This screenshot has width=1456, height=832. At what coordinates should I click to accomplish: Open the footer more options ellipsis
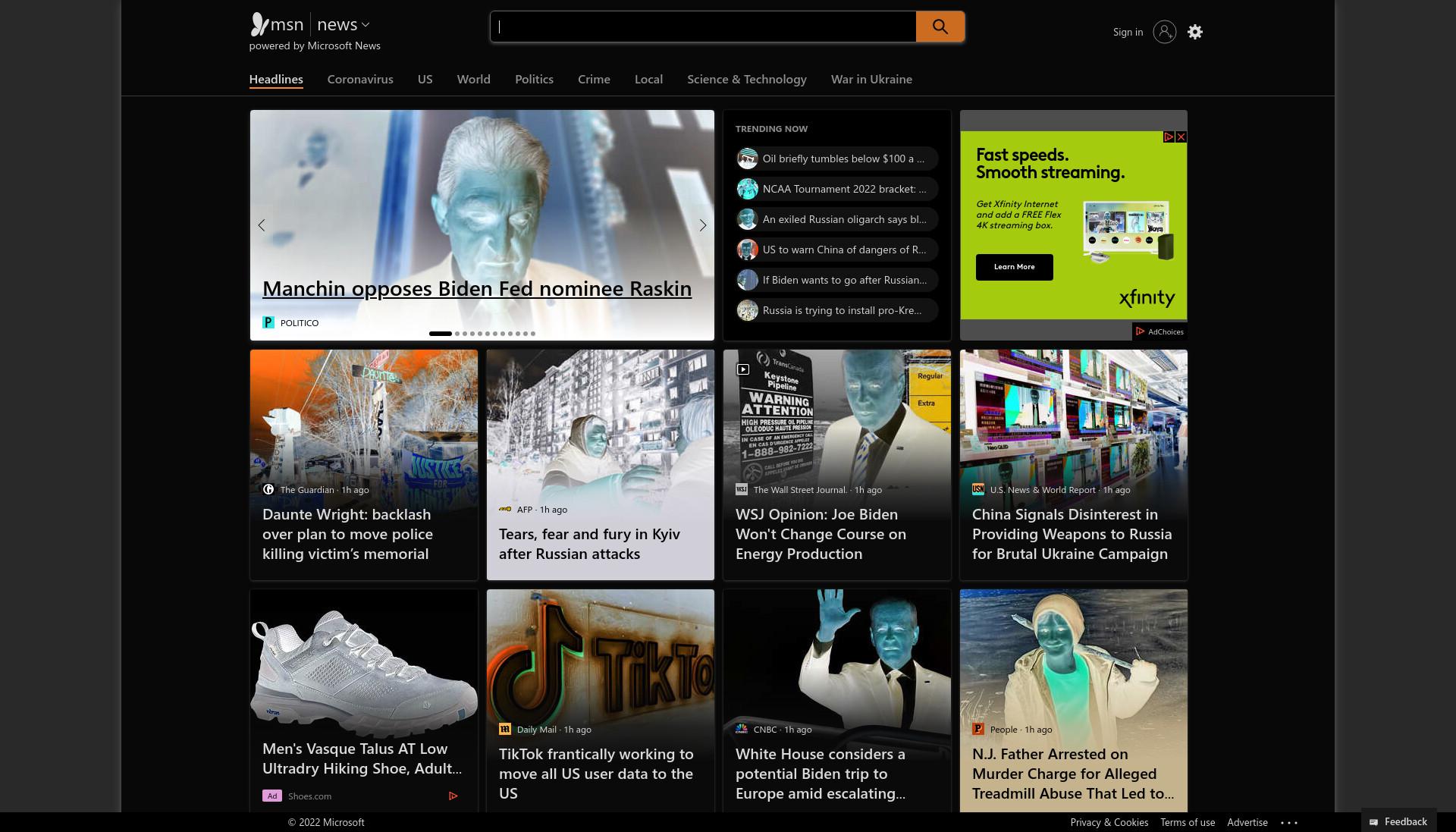point(1289,822)
